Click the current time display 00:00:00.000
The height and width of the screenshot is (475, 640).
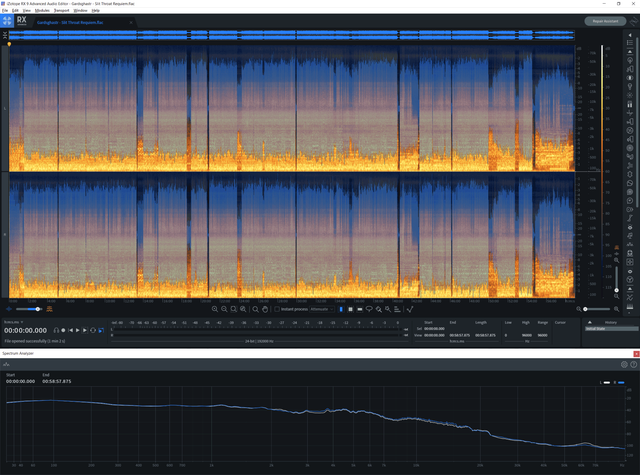[25, 330]
